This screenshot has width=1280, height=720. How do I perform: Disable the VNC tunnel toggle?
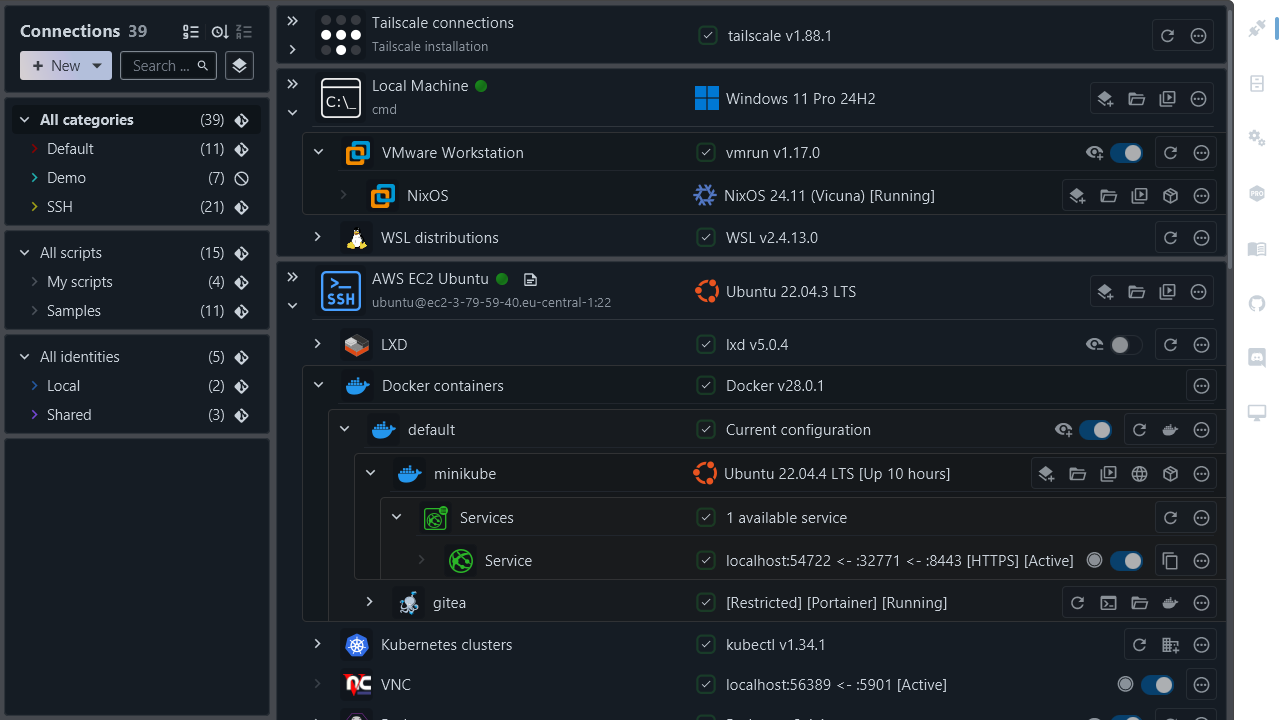[x=1157, y=685]
